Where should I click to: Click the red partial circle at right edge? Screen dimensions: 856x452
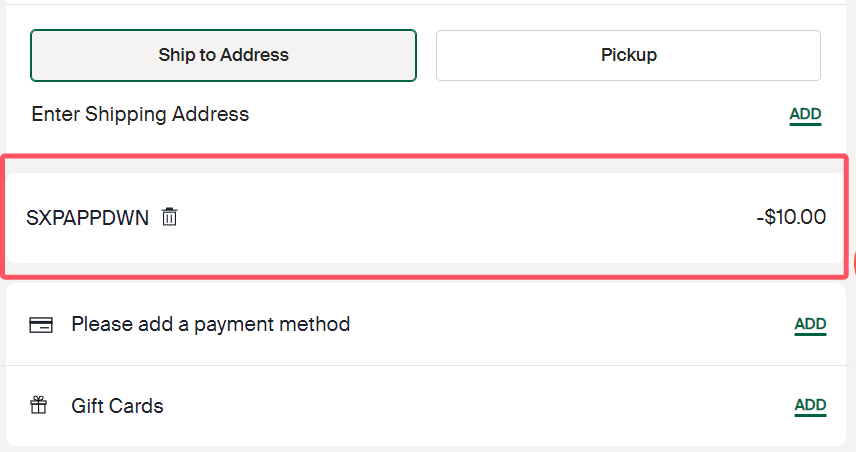[x=853, y=262]
